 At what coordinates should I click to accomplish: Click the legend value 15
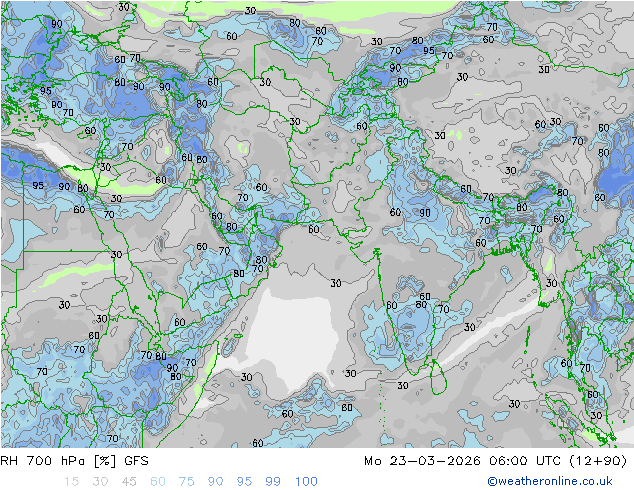(x=71, y=482)
